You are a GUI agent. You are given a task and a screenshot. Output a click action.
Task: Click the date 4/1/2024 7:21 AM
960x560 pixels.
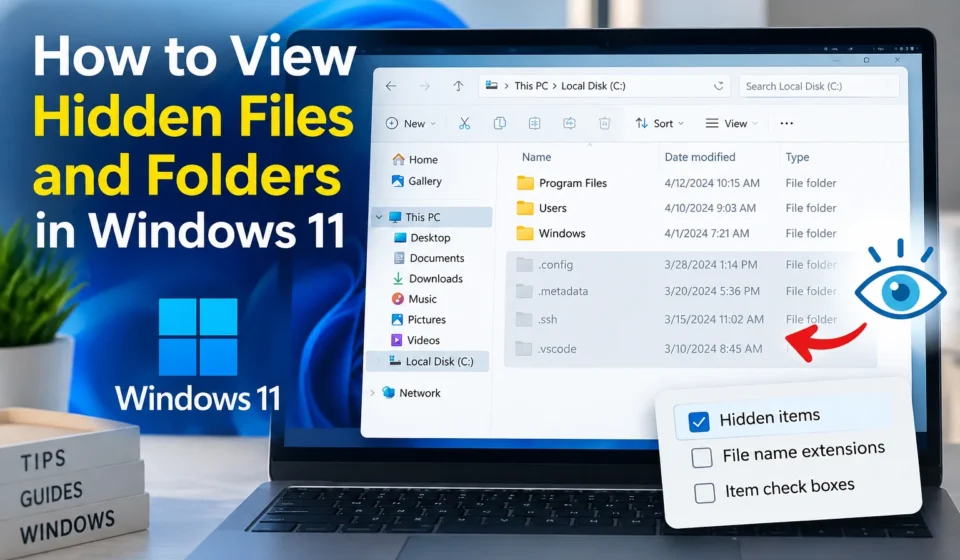click(x=707, y=233)
